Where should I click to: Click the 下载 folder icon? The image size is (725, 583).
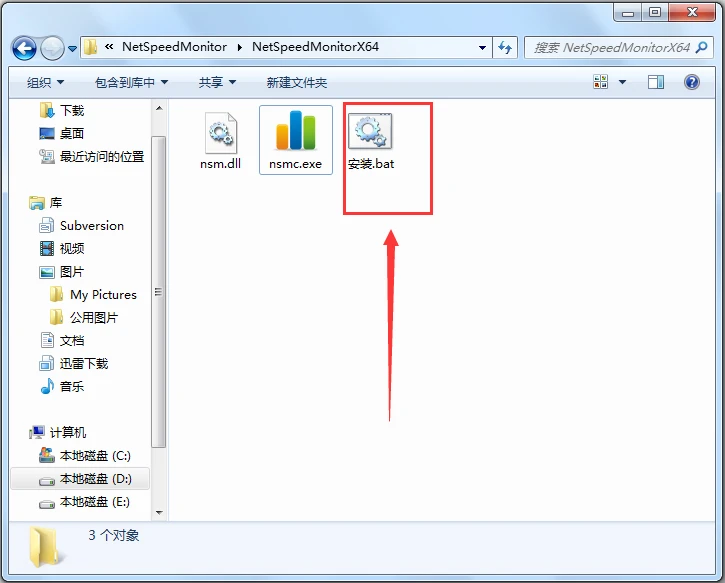click(47, 110)
